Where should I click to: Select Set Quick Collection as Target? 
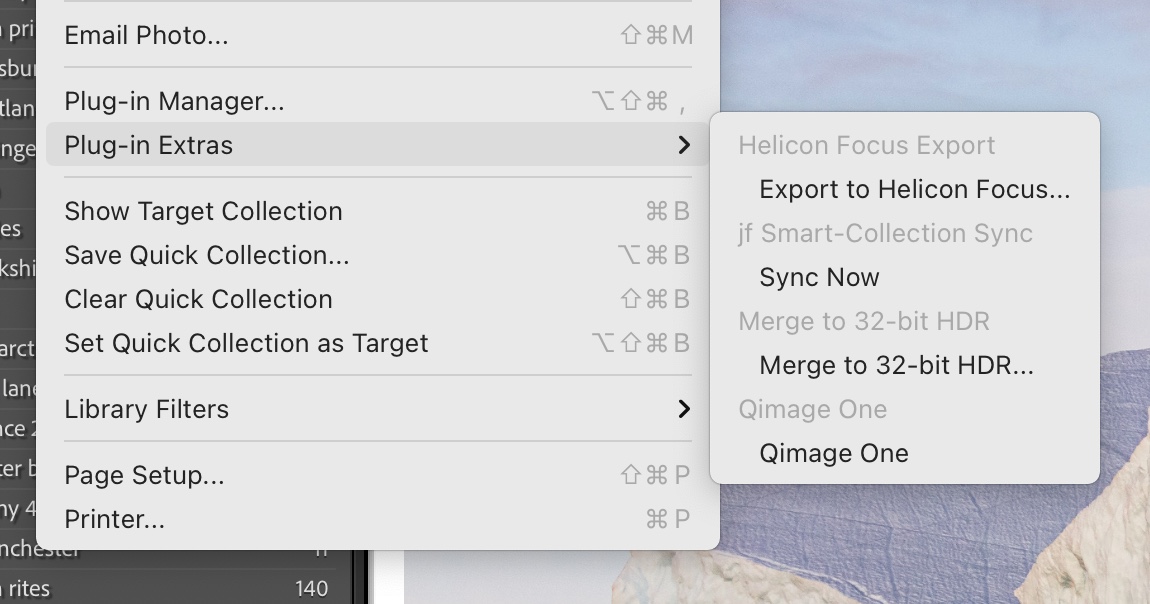pyautogui.click(x=378, y=343)
